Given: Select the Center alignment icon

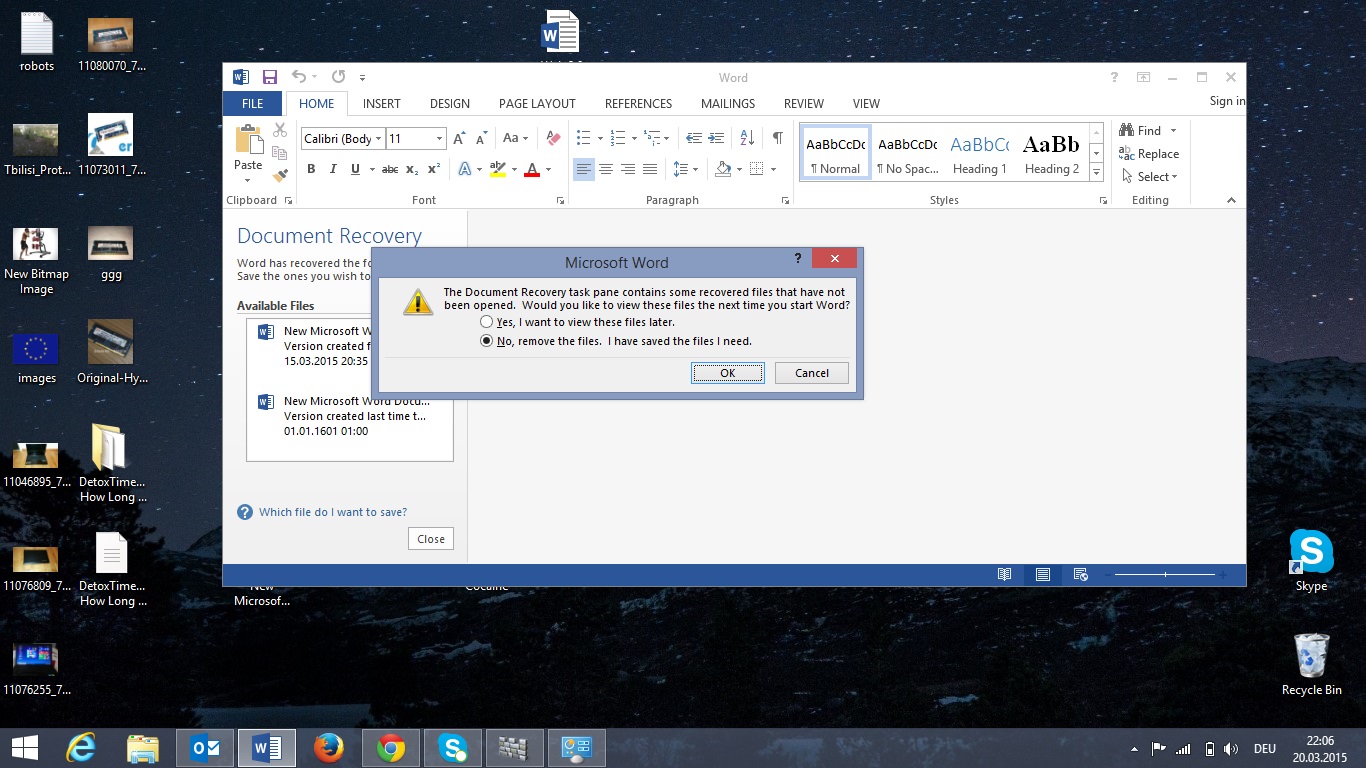Looking at the screenshot, I should [606, 169].
